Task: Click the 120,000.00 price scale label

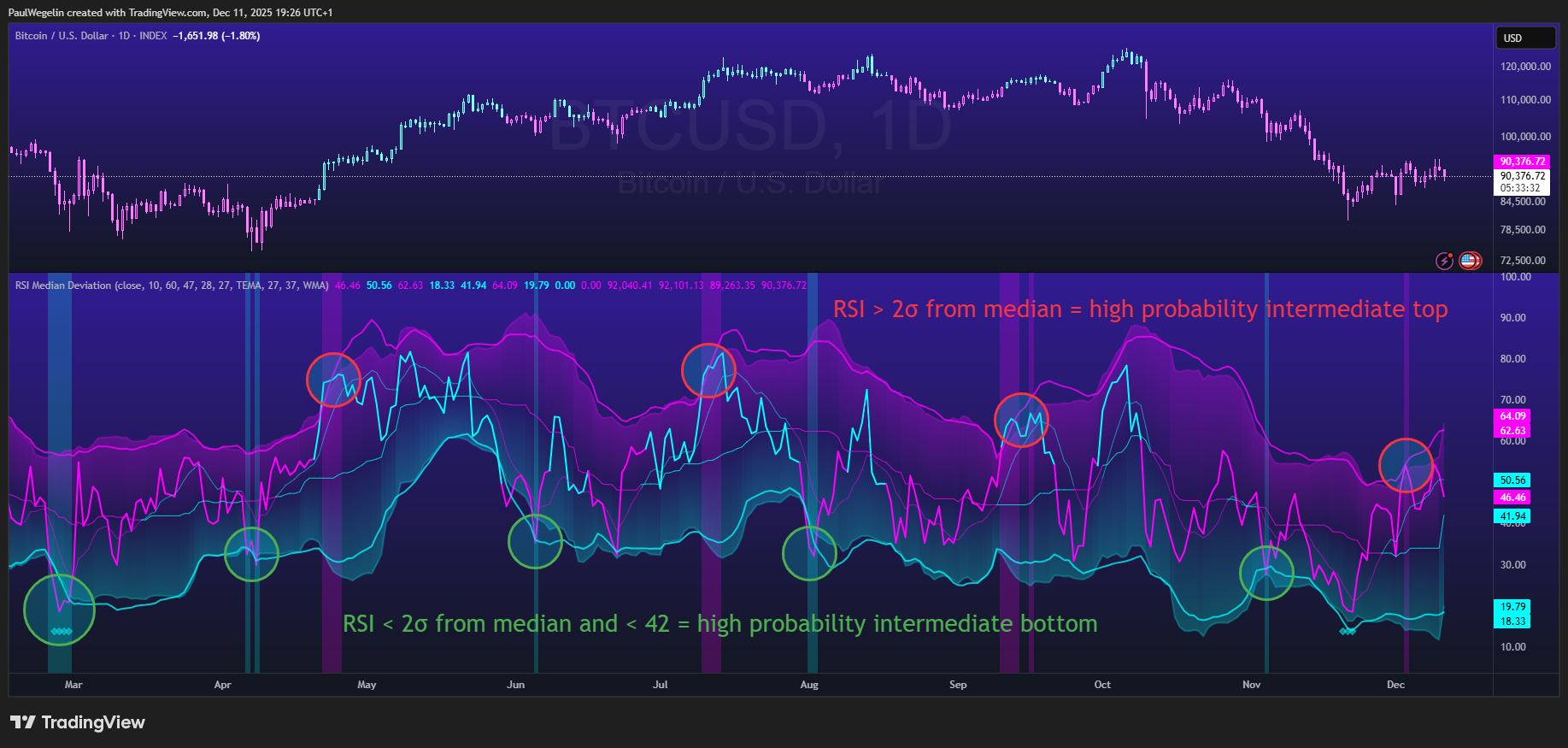Action: pyautogui.click(x=1525, y=67)
